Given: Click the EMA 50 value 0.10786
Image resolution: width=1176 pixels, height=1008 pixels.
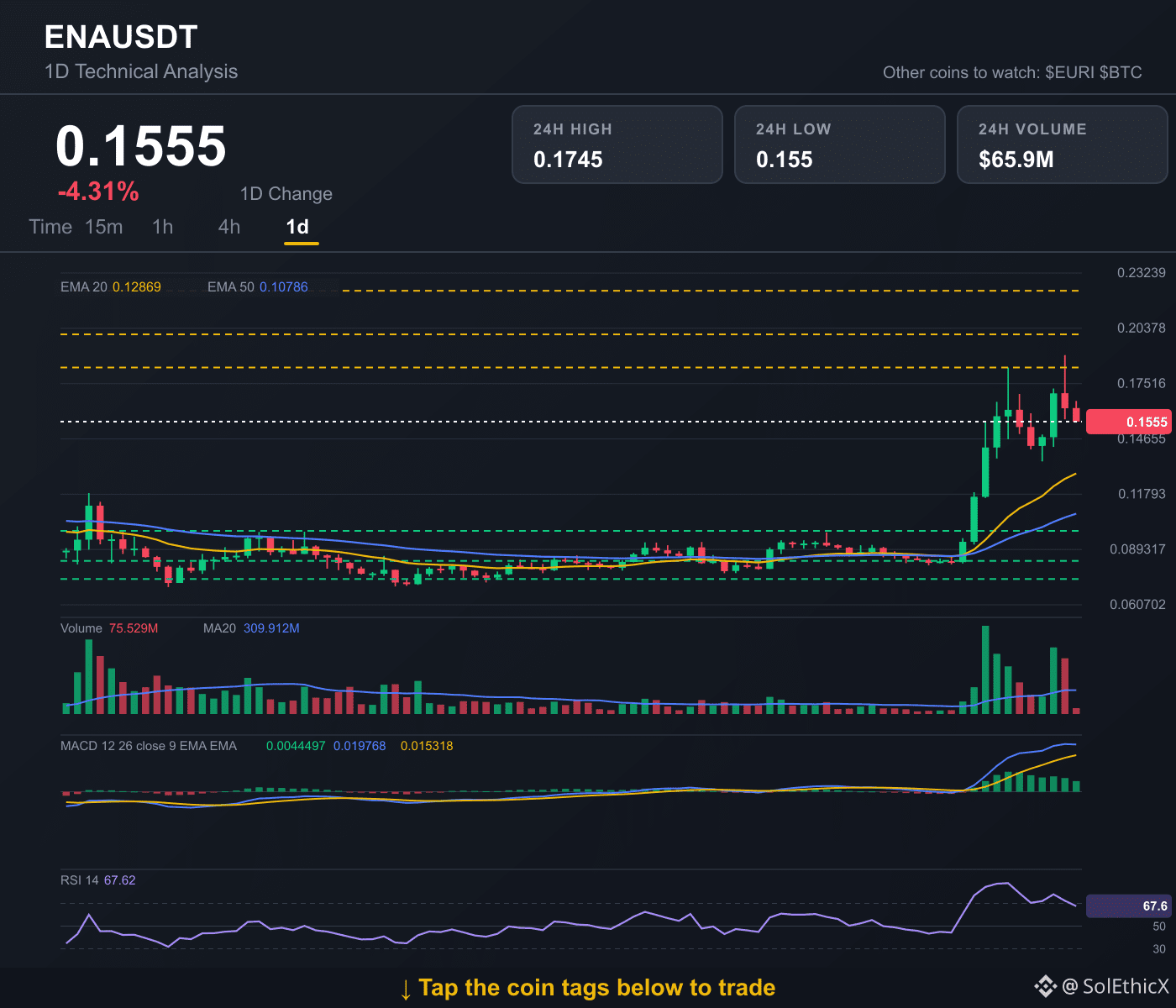Looking at the screenshot, I should coord(284,287).
